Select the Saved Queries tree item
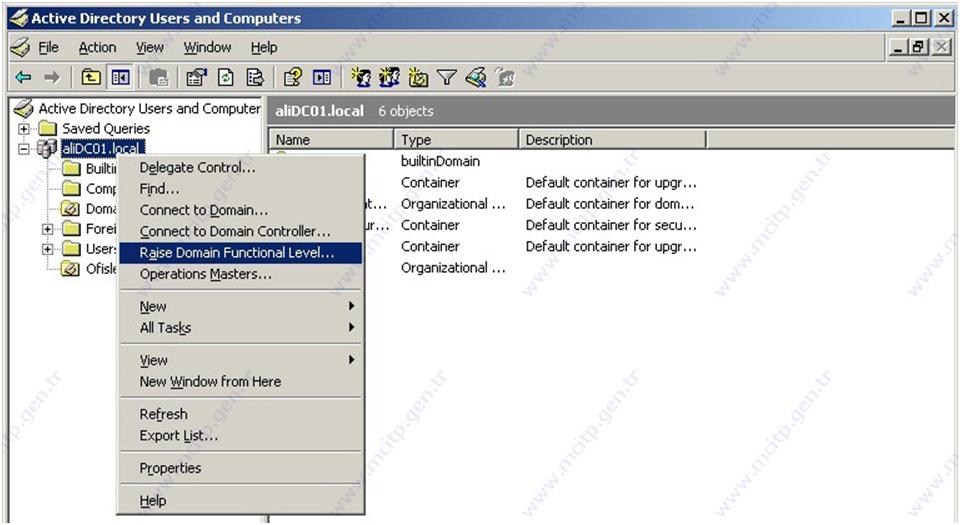960x525 pixels. pos(106,128)
